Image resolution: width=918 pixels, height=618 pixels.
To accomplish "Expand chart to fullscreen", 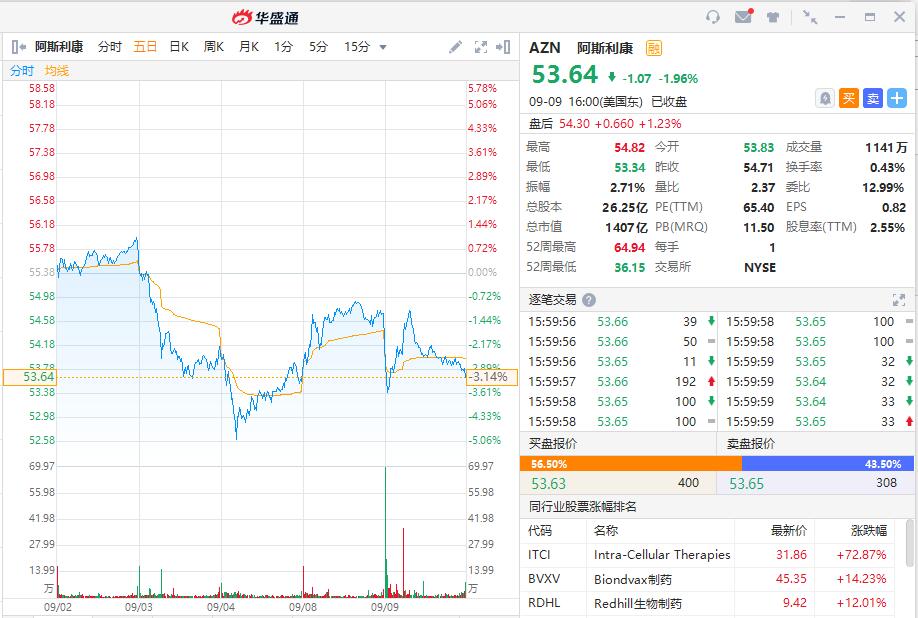I will click(481, 47).
